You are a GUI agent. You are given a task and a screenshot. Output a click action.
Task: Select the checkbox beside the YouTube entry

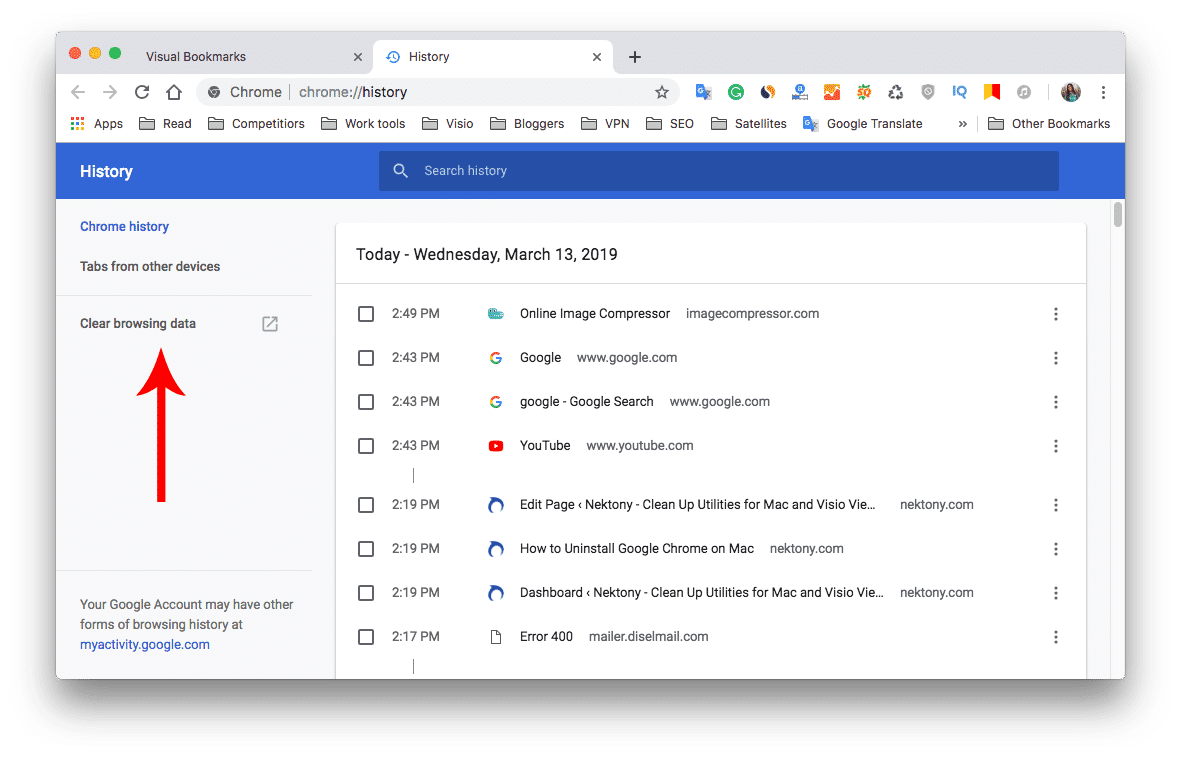coord(366,445)
